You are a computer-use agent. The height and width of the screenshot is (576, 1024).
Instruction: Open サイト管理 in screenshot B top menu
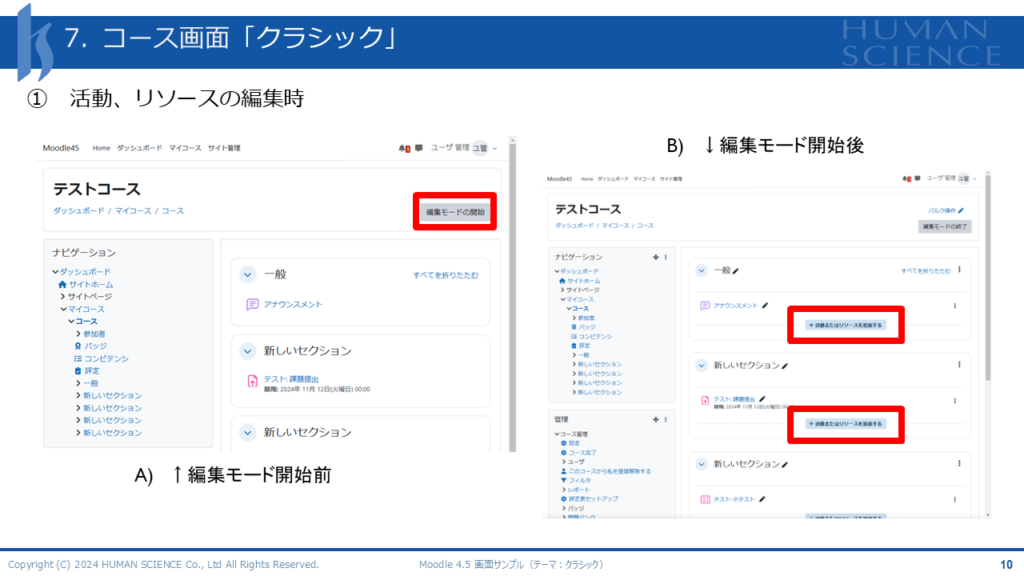(671, 178)
